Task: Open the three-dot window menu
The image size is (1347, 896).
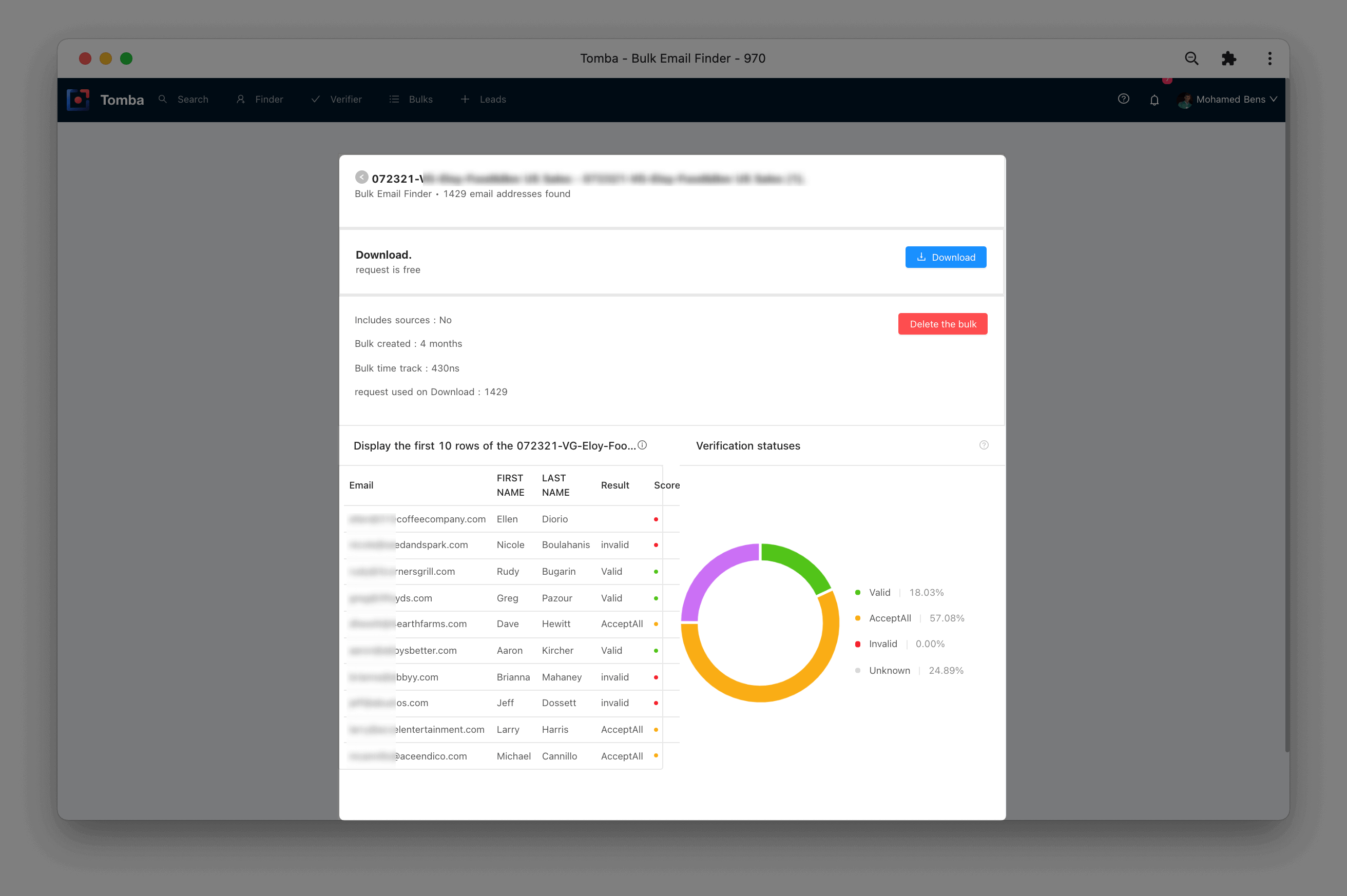Action: (x=1269, y=59)
